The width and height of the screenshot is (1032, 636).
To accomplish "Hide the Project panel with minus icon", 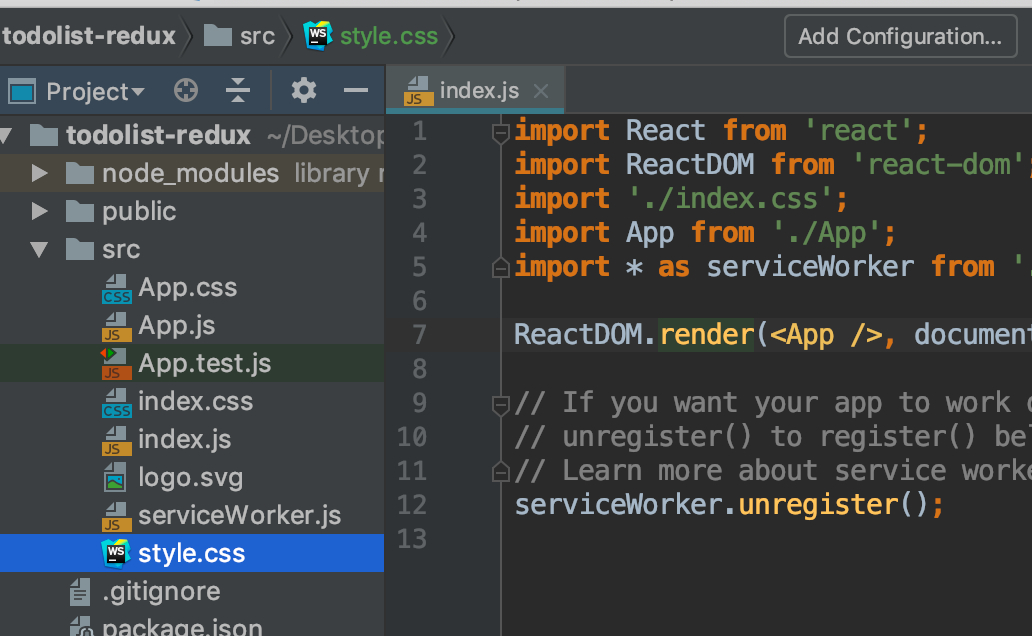I will pos(355,90).
